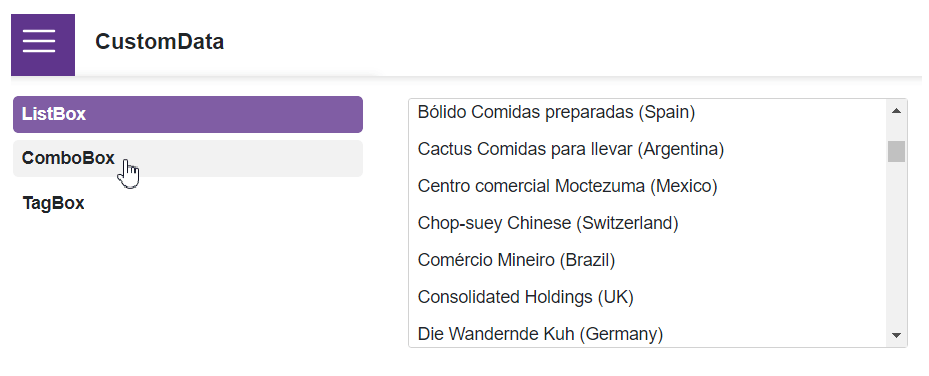Click the scrollbar down arrow

pos(896,336)
